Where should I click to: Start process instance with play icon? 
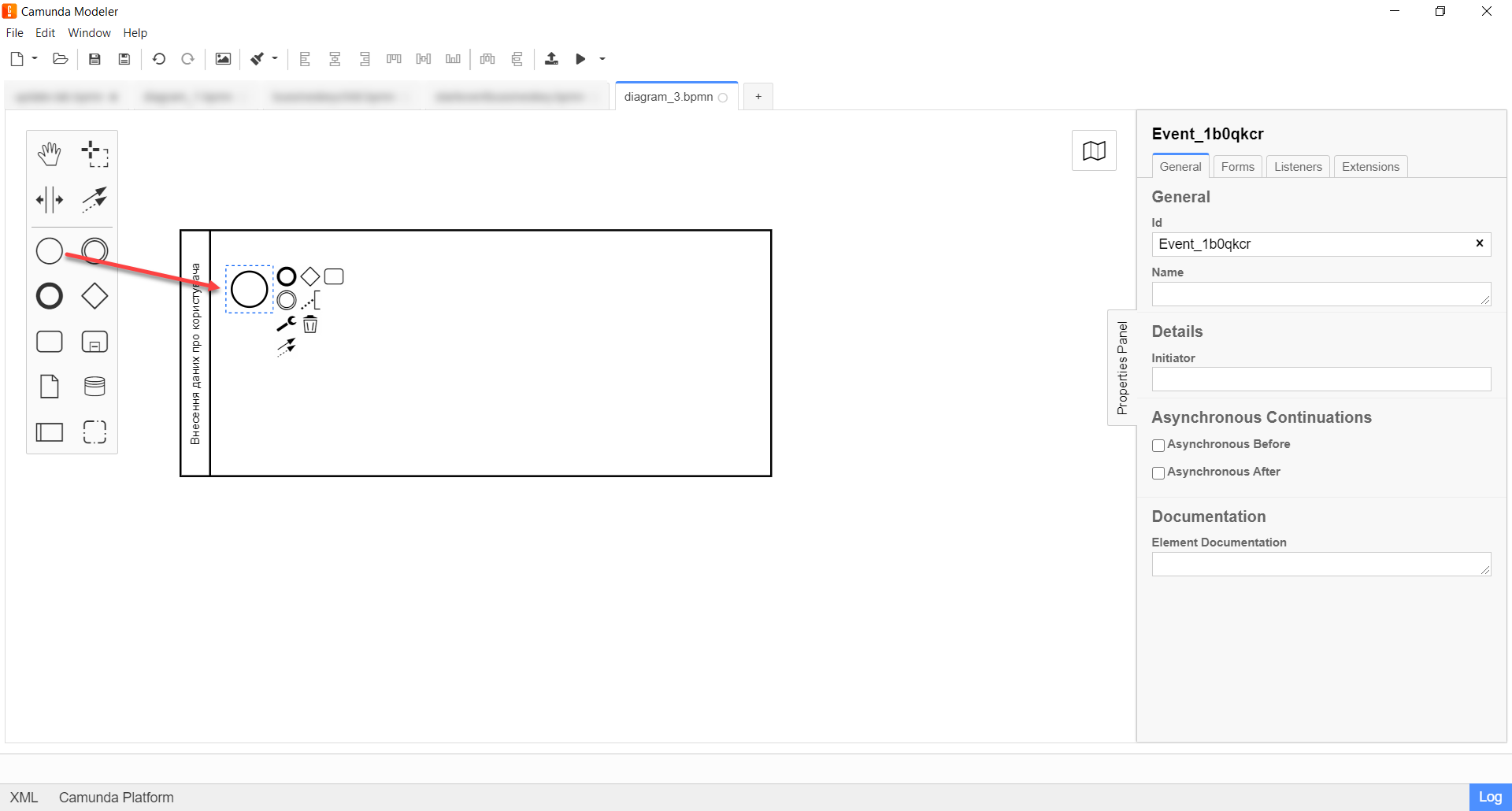(x=581, y=59)
